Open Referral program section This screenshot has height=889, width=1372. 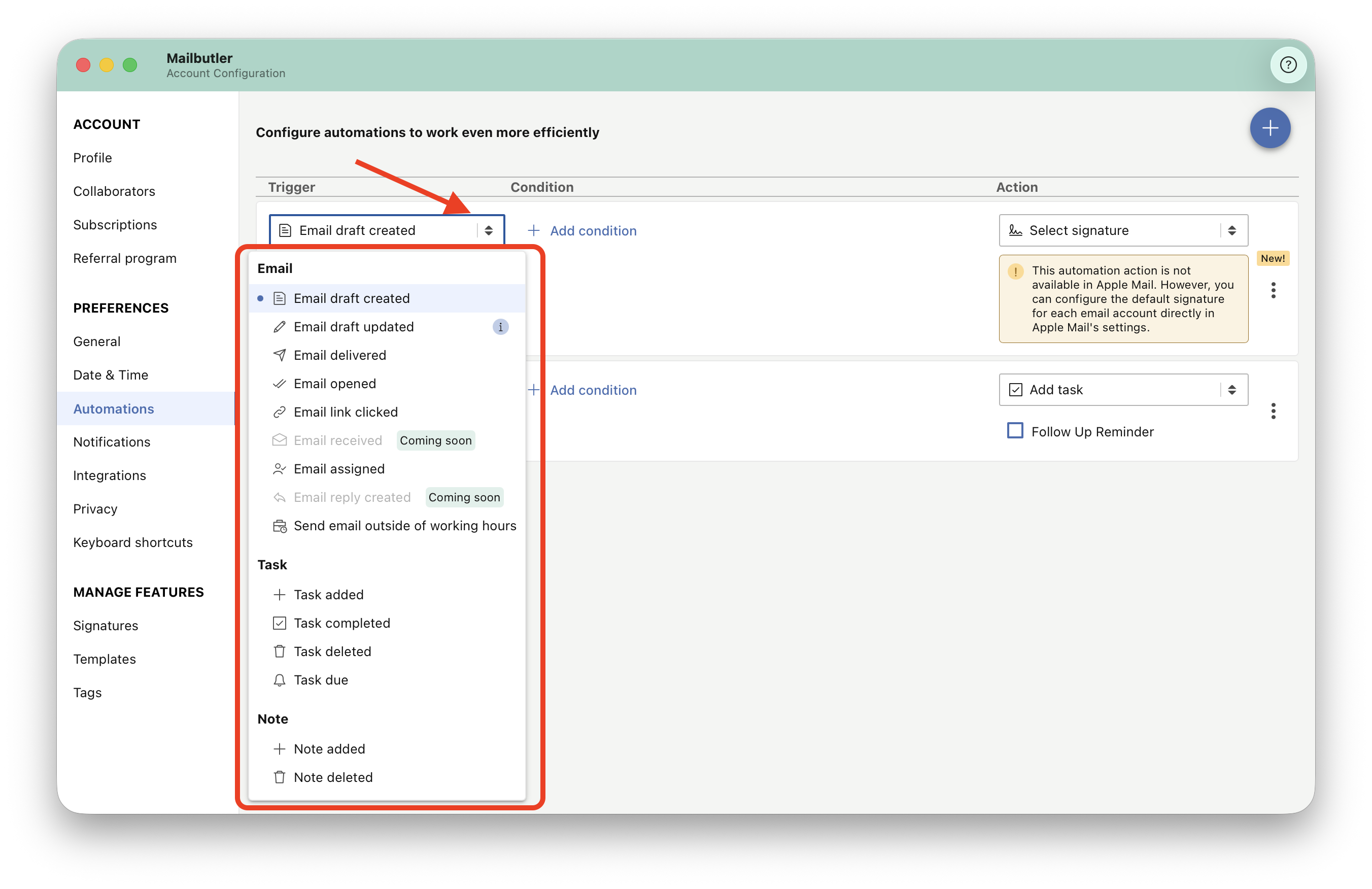click(125, 258)
